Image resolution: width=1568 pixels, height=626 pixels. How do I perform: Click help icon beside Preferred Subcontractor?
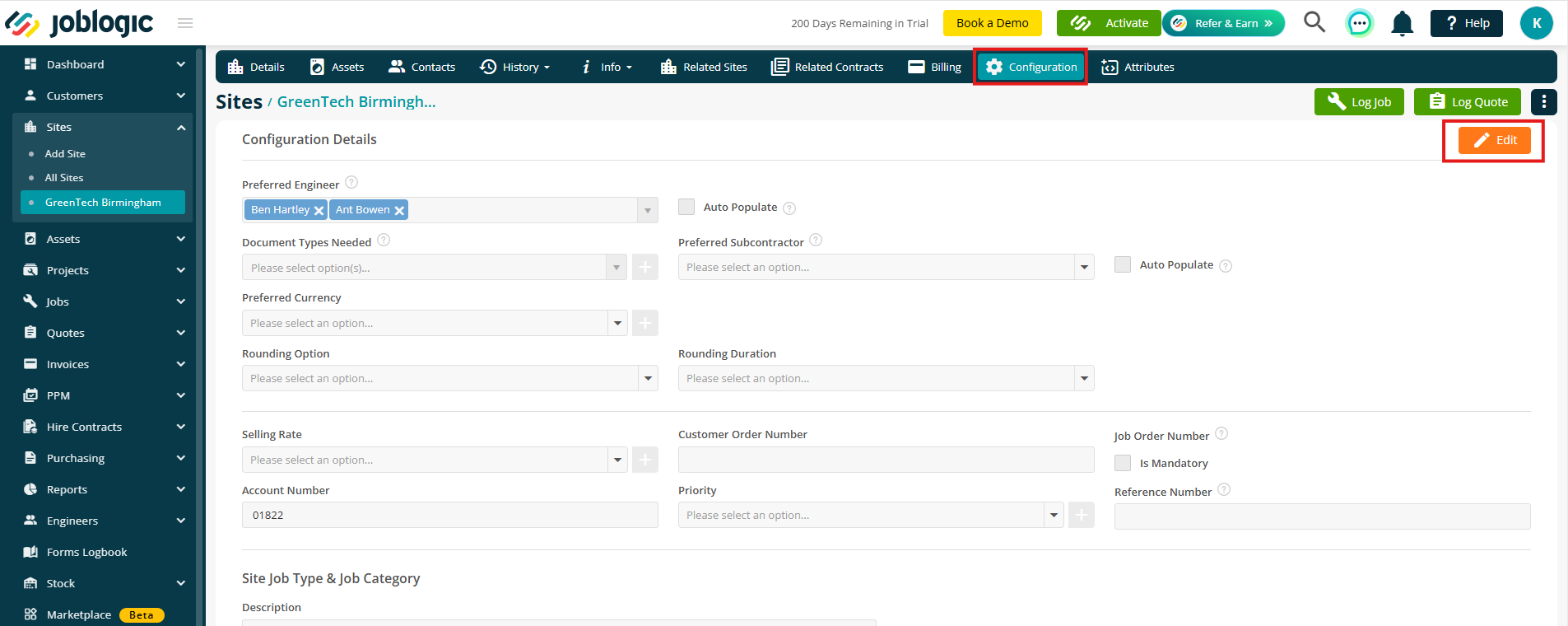[x=816, y=240]
